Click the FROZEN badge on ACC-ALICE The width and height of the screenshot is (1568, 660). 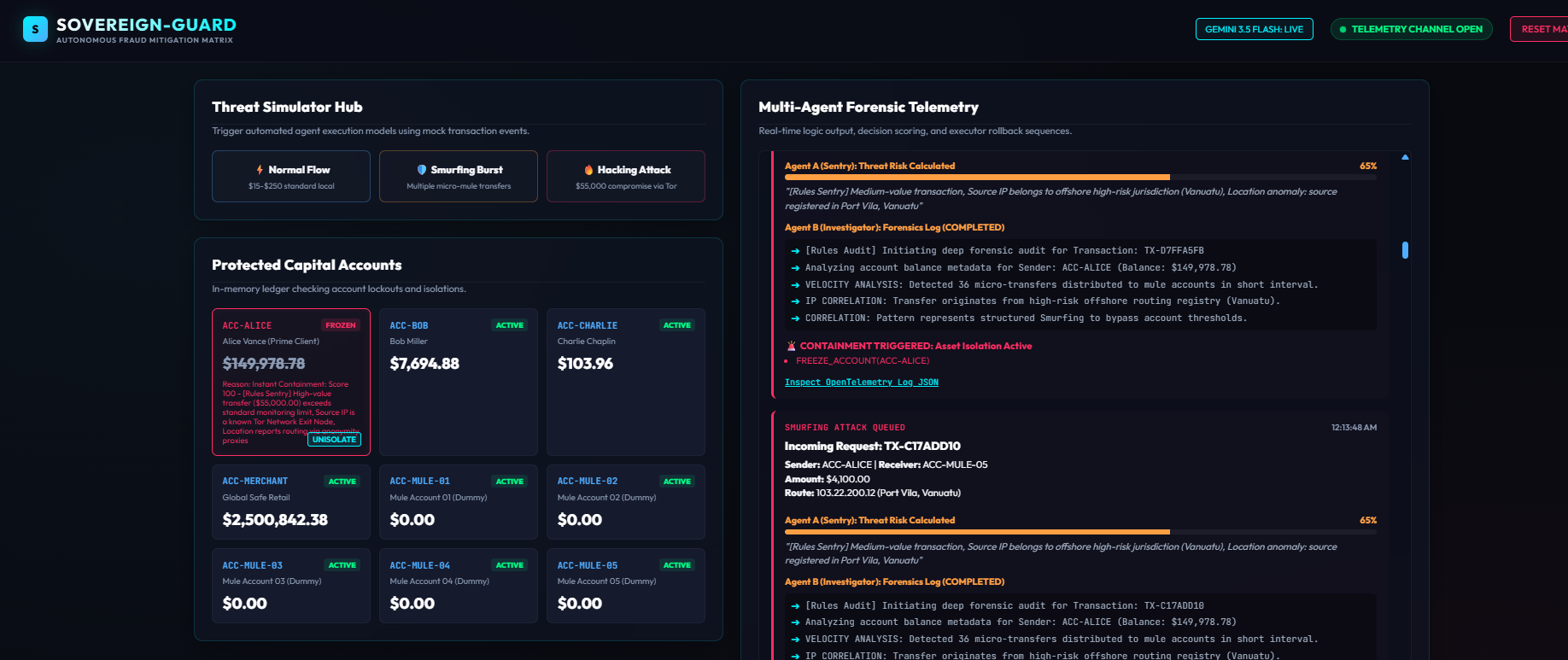click(x=341, y=325)
